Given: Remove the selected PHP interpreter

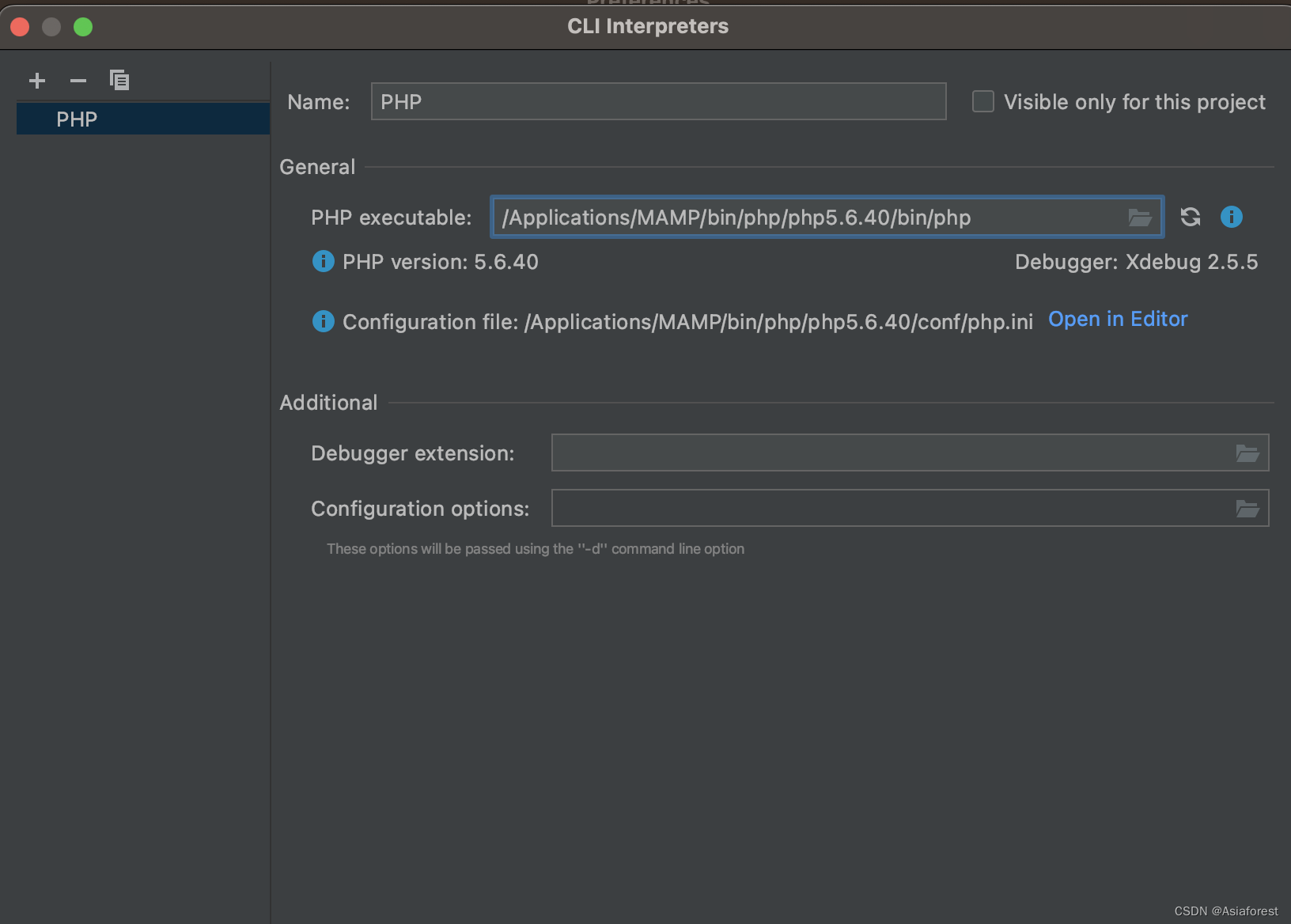Looking at the screenshot, I should (78, 80).
